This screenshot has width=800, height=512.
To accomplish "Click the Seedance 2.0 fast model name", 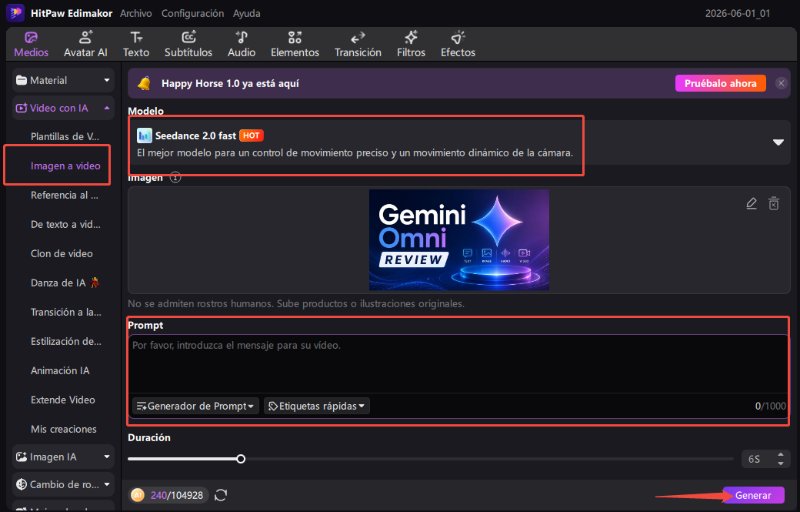I will click(x=195, y=136).
